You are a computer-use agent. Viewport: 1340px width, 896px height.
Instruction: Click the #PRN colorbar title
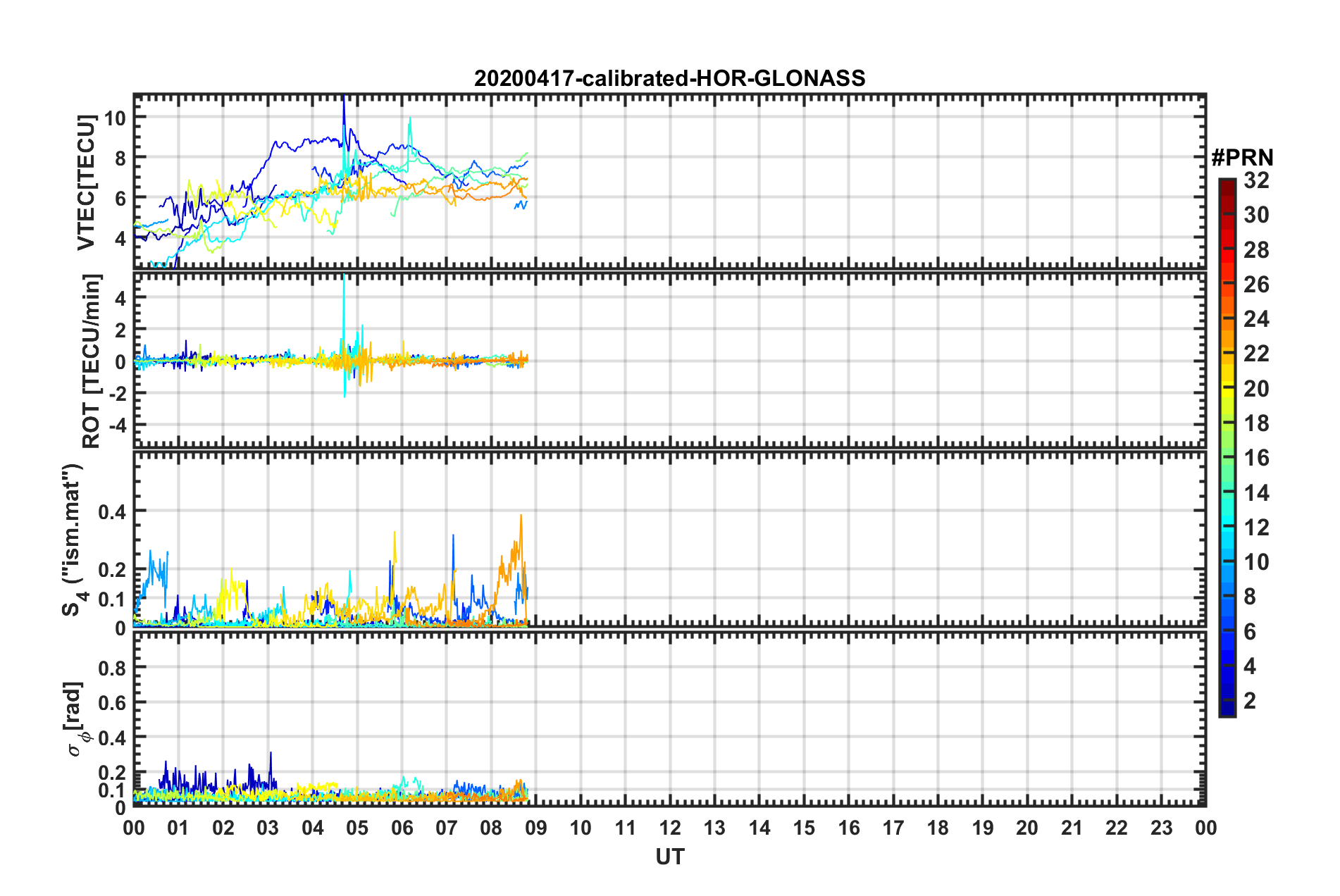point(1242,158)
